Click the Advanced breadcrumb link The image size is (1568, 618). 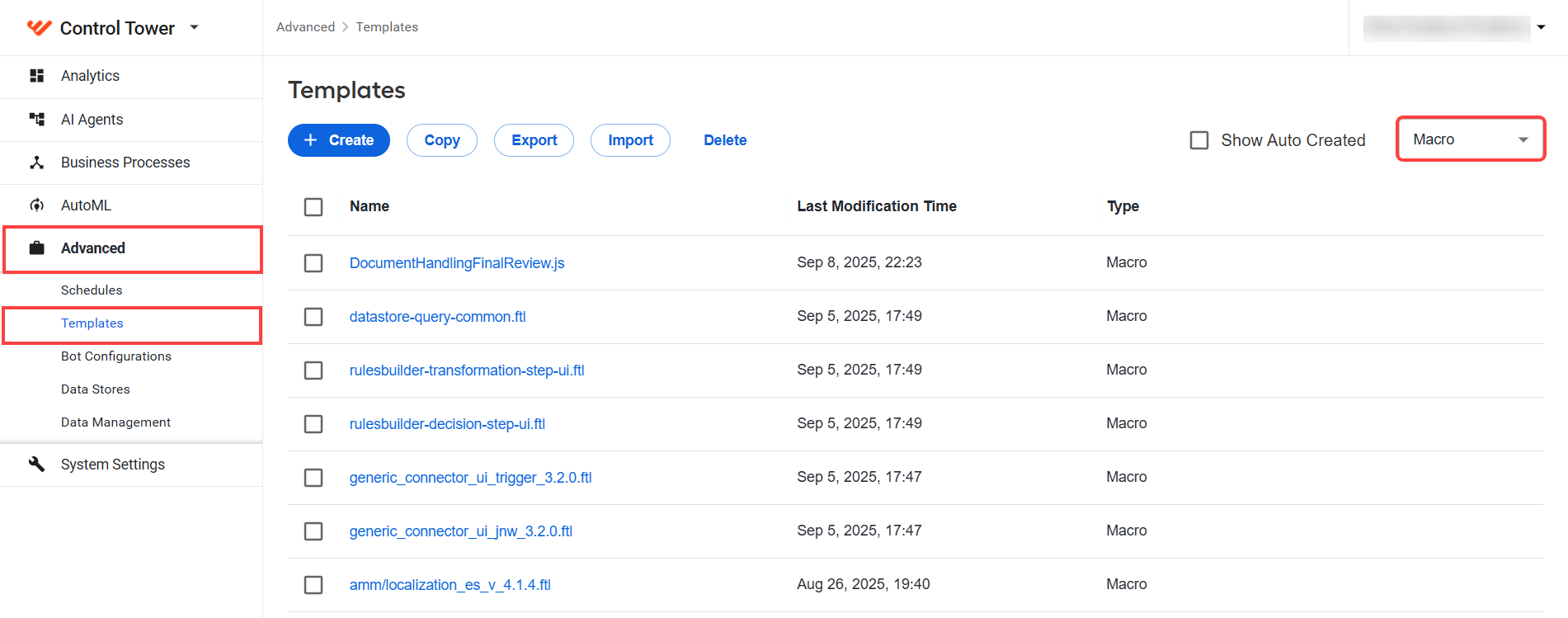point(305,27)
